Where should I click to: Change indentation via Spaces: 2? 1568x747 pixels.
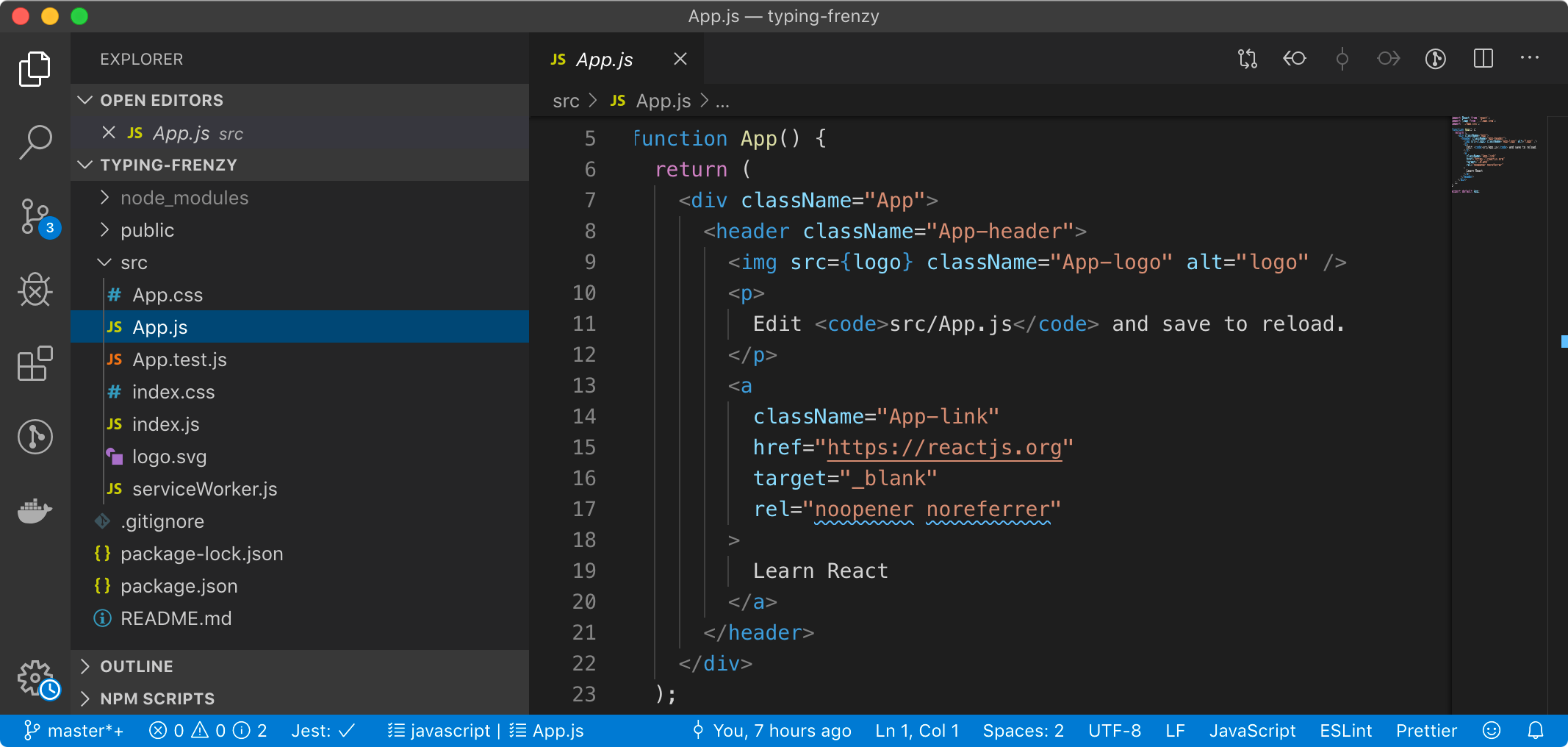tap(1024, 730)
